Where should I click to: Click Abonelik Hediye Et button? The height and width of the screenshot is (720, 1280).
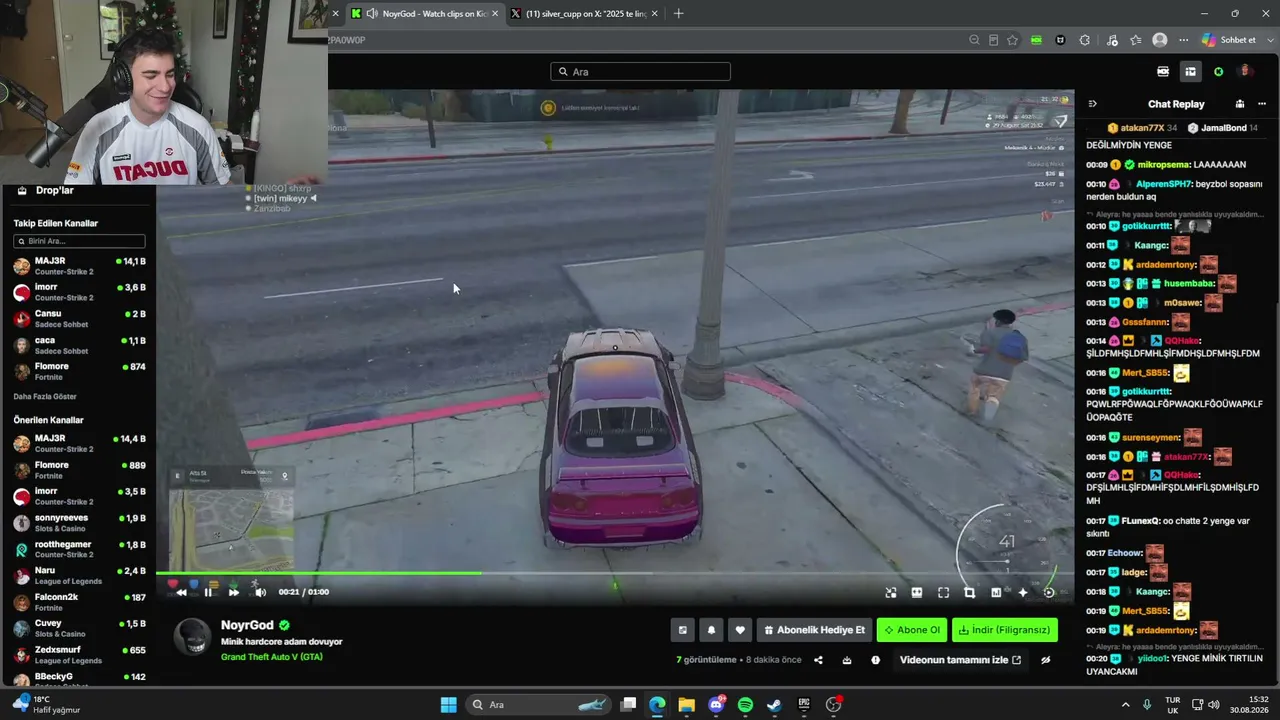click(x=814, y=630)
